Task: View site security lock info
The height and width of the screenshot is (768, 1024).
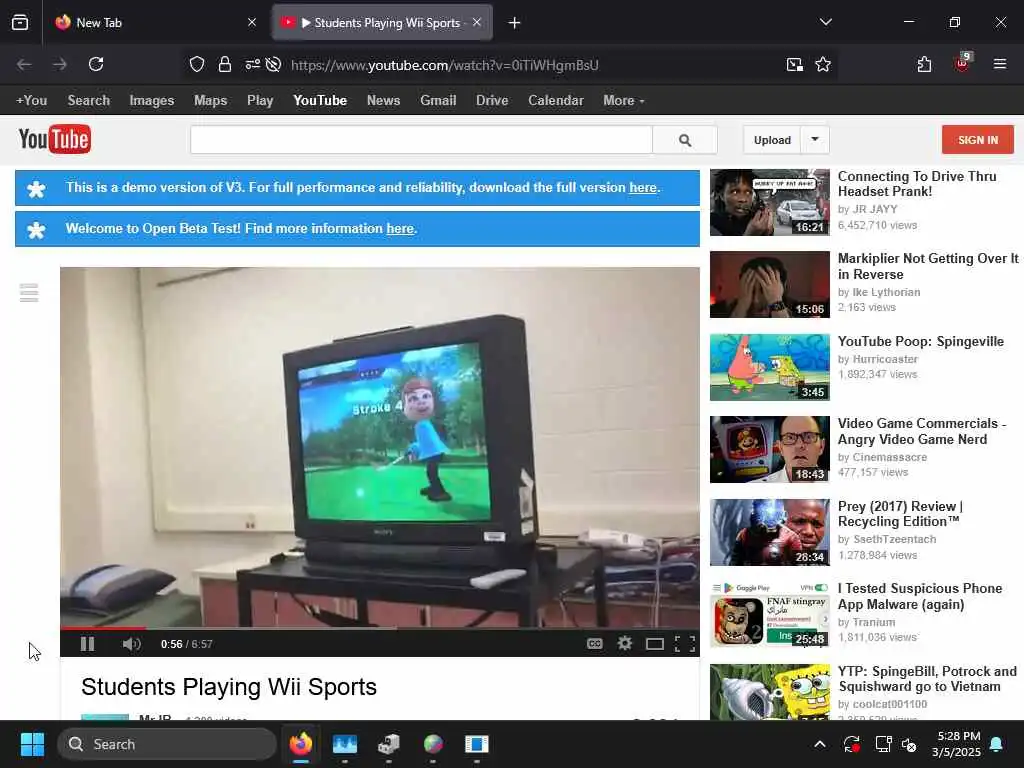Action: 225,65
